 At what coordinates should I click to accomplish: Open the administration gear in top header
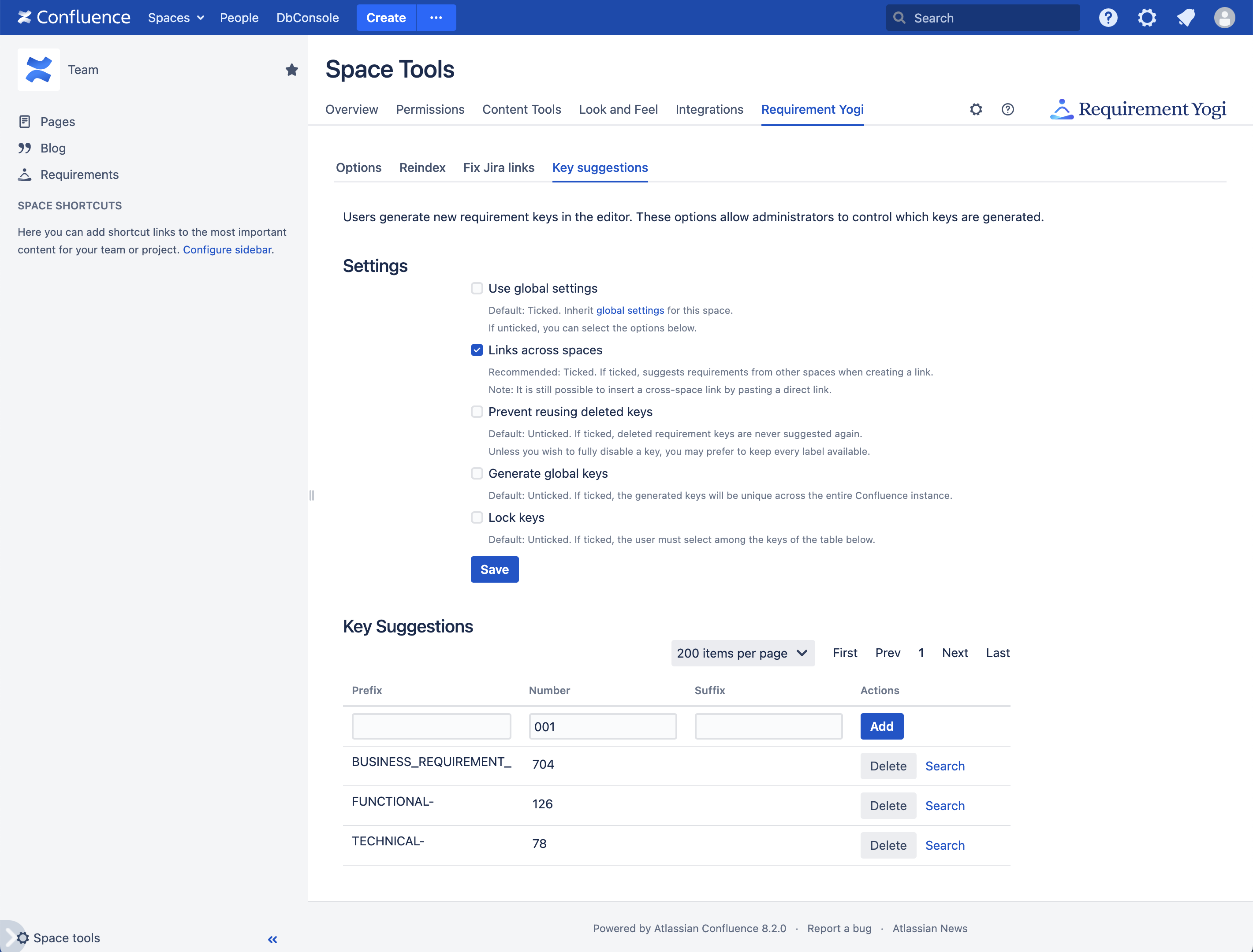point(1146,18)
